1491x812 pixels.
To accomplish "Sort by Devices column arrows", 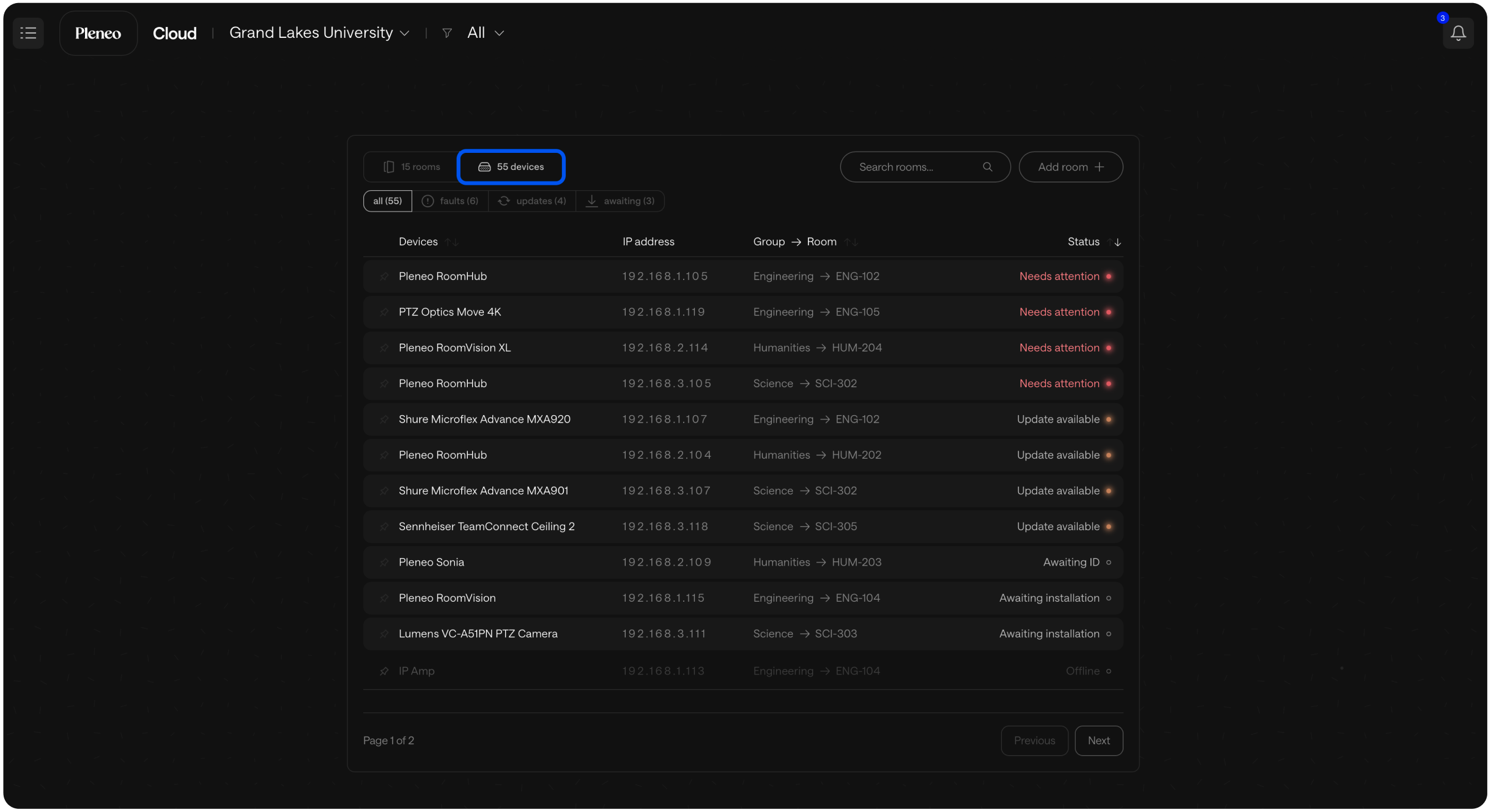I will coord(452,242).
